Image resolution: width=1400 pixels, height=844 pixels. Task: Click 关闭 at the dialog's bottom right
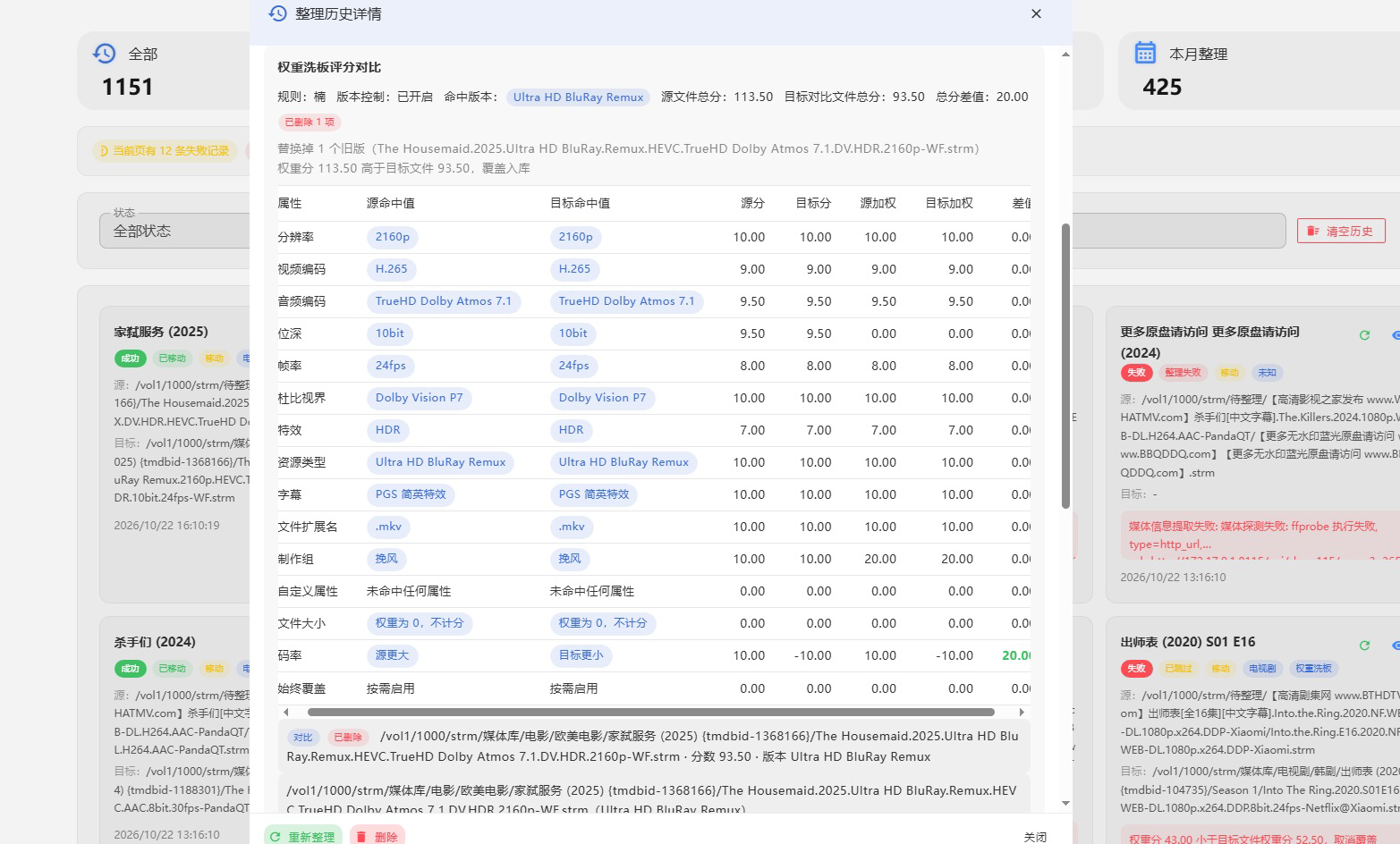click(1035, 837)
